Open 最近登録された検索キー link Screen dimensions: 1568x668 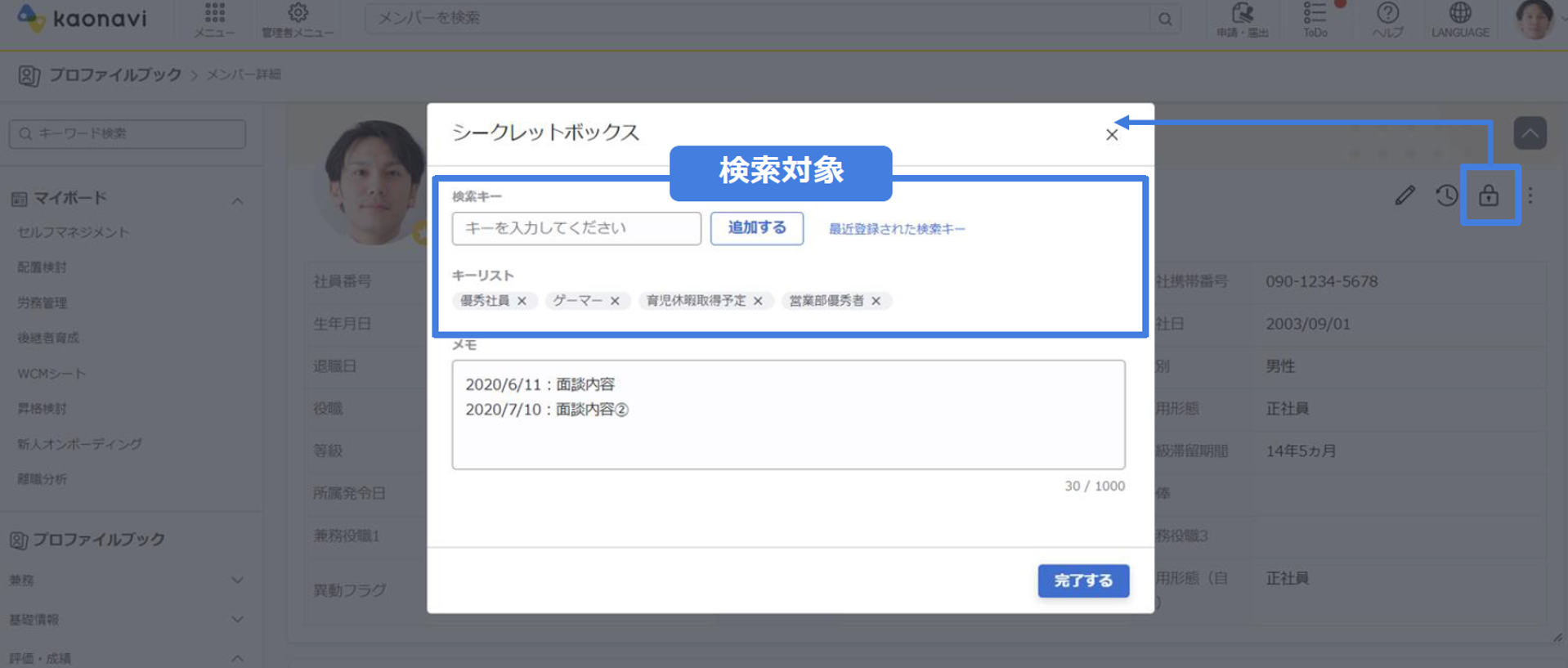tap(897, 229)
